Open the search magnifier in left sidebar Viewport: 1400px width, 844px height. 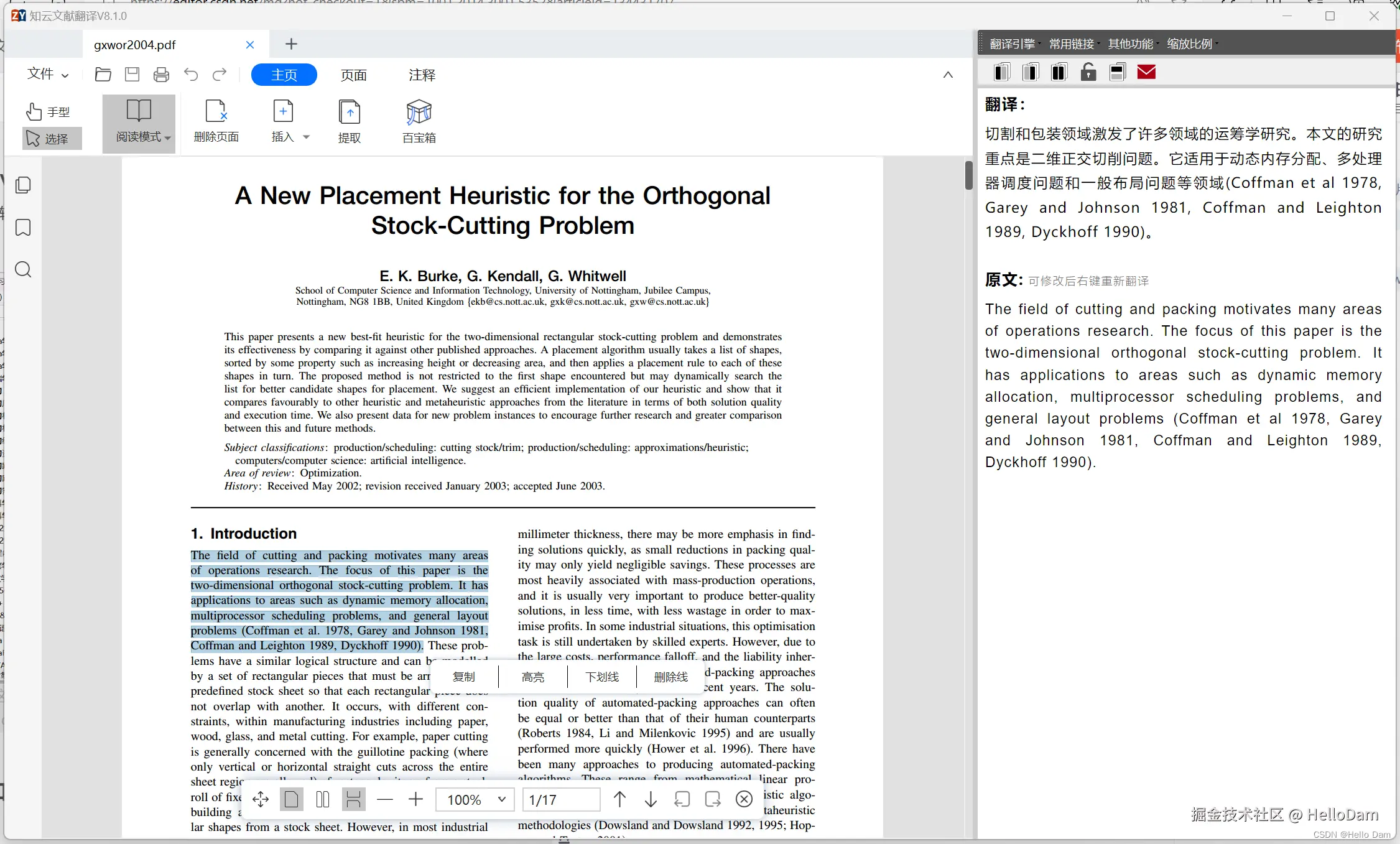click(23, 270)
